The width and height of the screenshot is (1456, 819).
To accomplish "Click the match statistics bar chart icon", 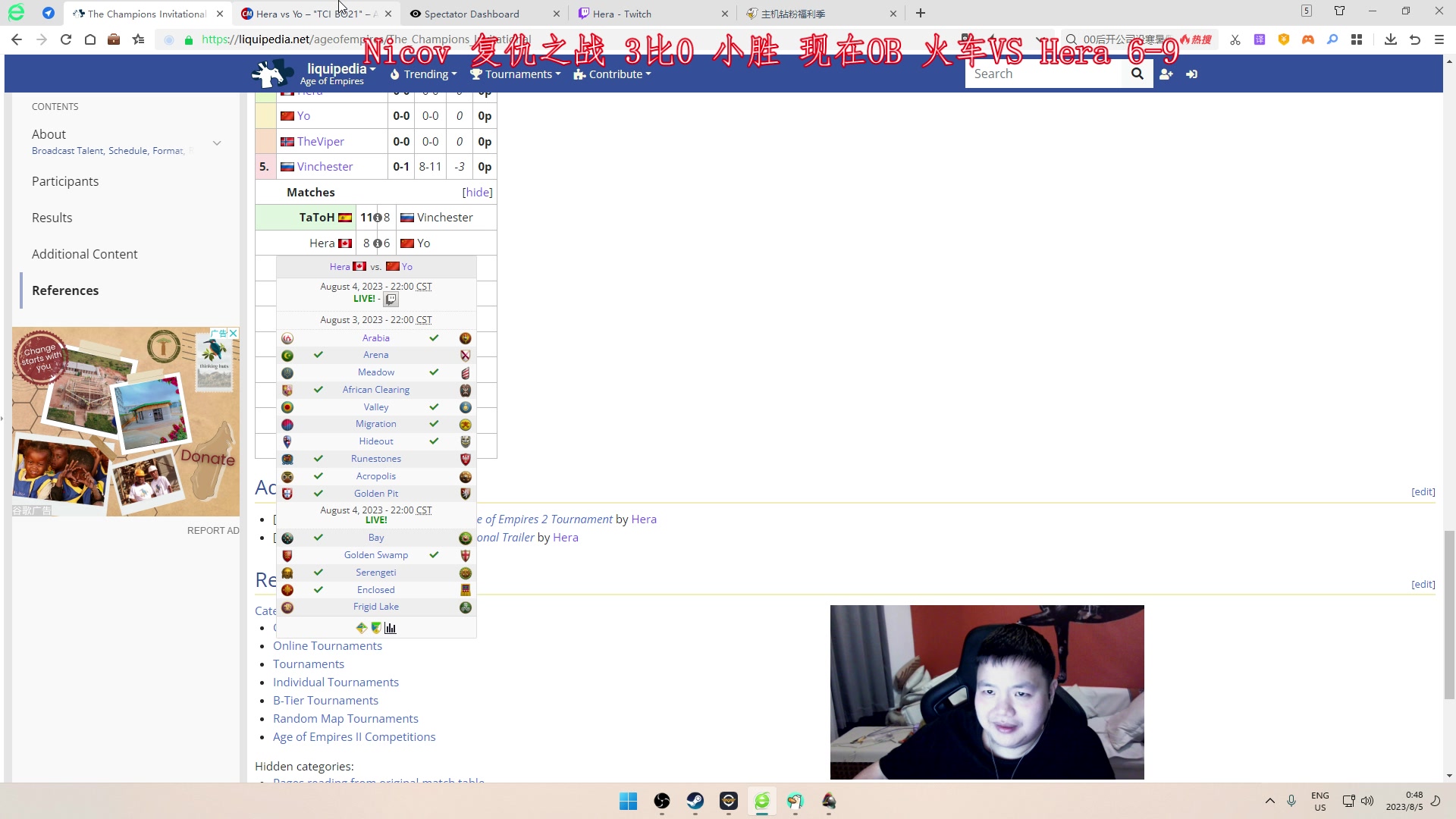I will point(391,628).
